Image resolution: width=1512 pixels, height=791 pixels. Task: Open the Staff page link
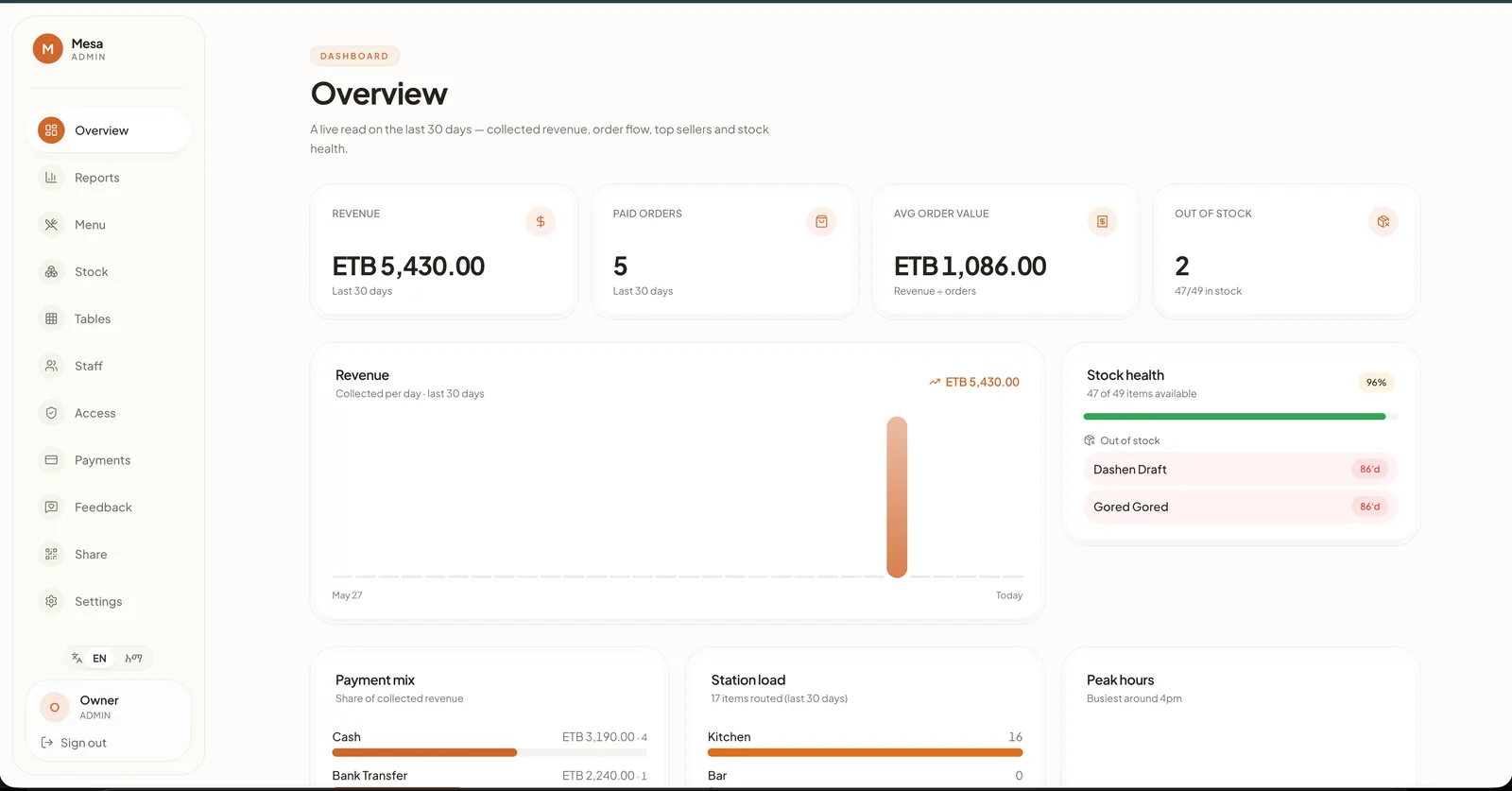(108, 366)
